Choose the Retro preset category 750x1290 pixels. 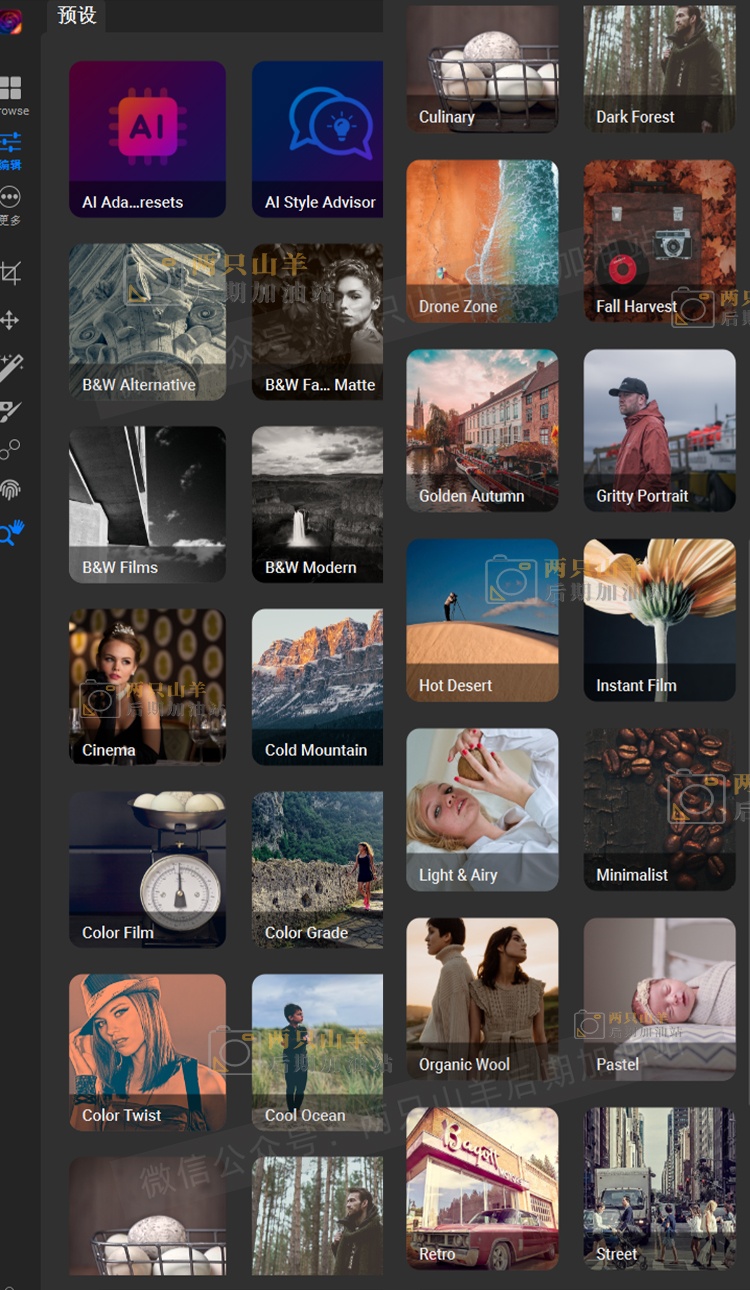[x=482, y=1188]
